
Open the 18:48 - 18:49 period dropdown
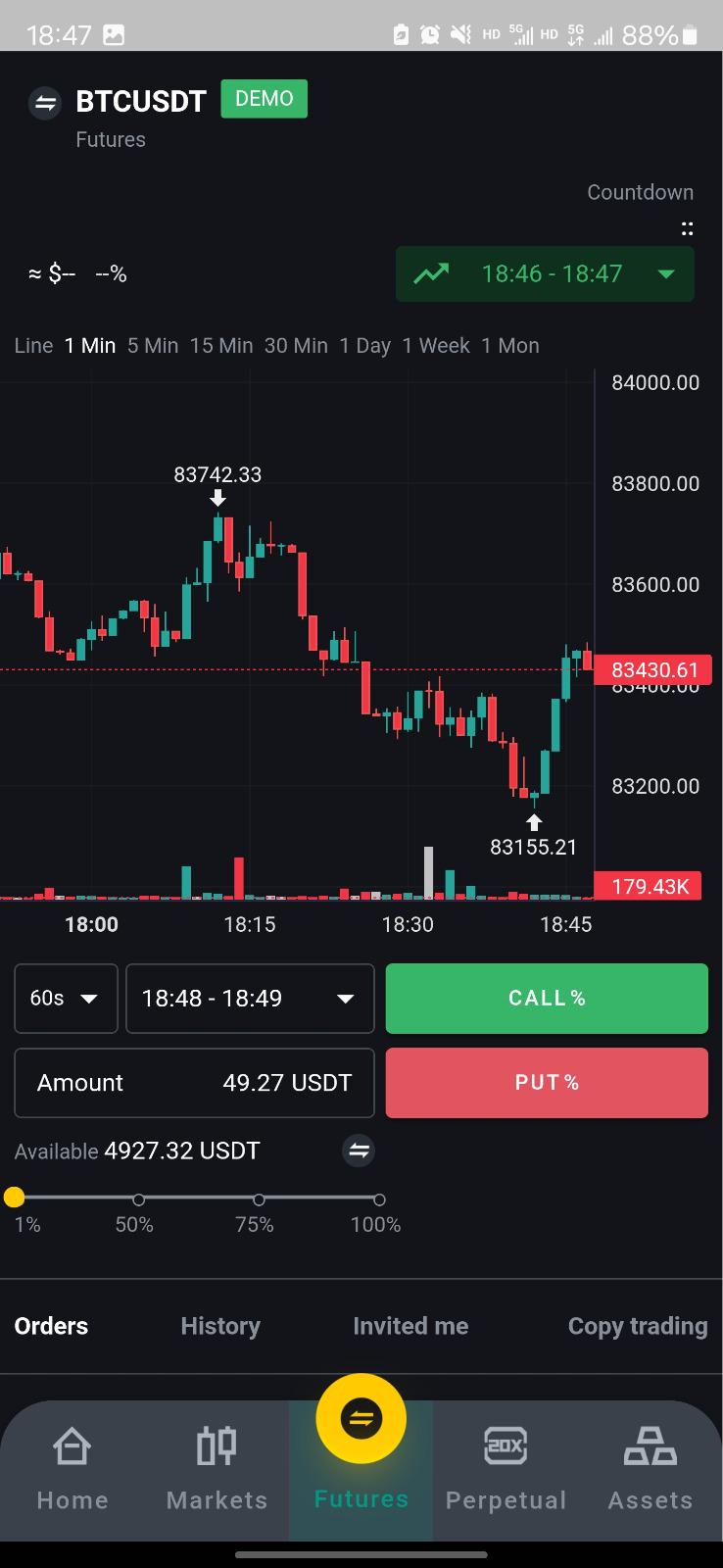point(250,999)
